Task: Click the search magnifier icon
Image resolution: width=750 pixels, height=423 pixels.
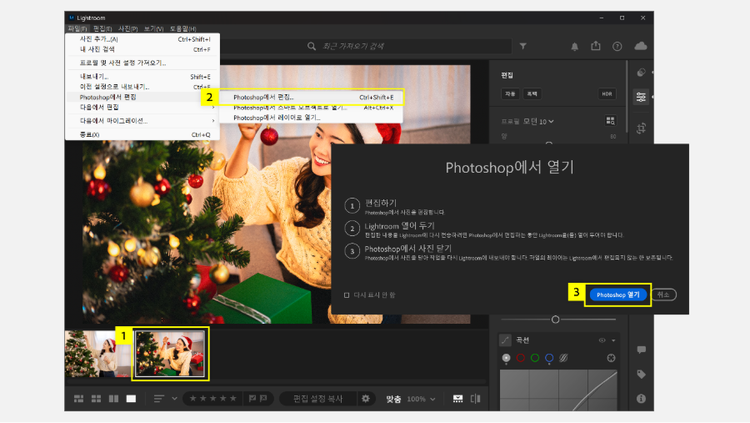Action: (311, 46)
